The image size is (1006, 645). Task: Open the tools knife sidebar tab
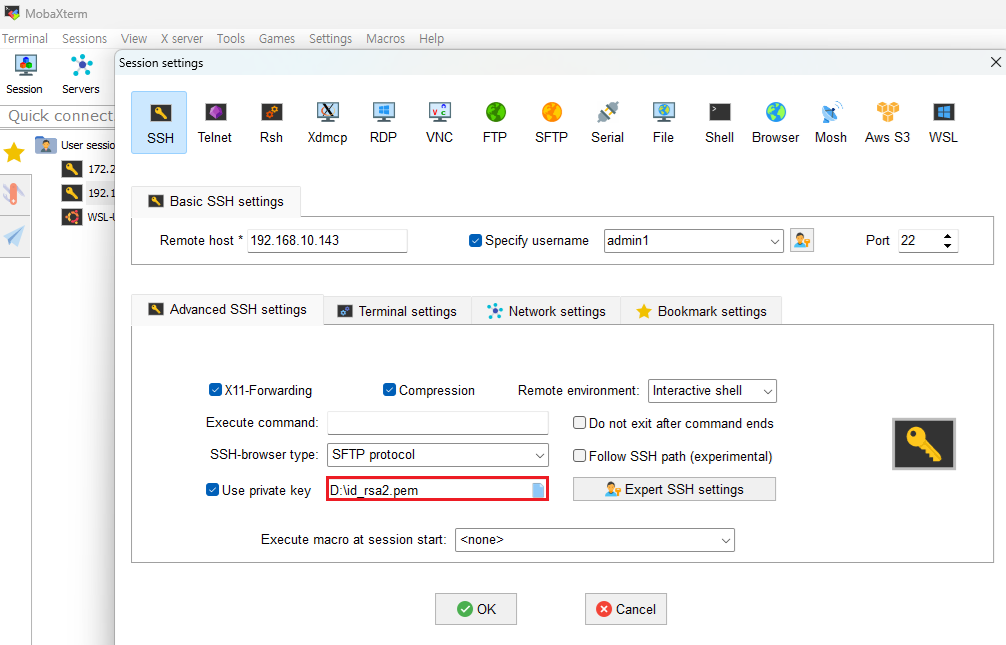(x=14, y=193)
